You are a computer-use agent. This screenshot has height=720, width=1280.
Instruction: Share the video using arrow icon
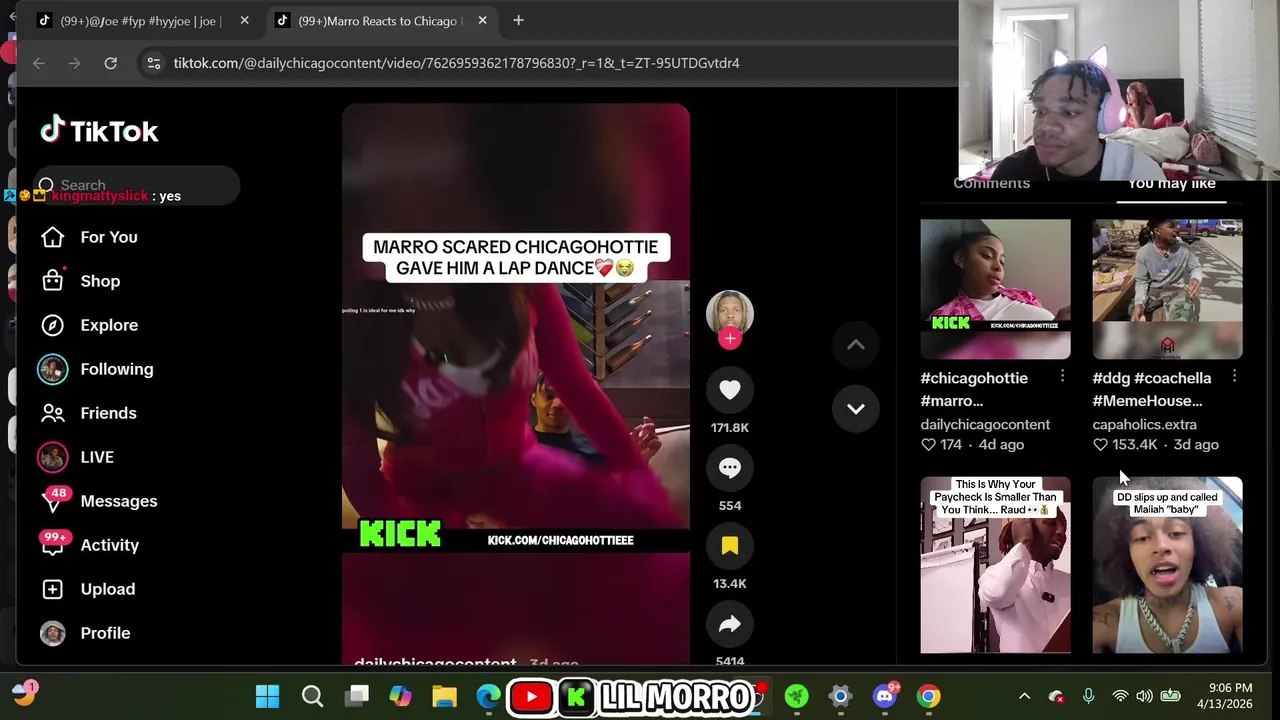(730, 624)
